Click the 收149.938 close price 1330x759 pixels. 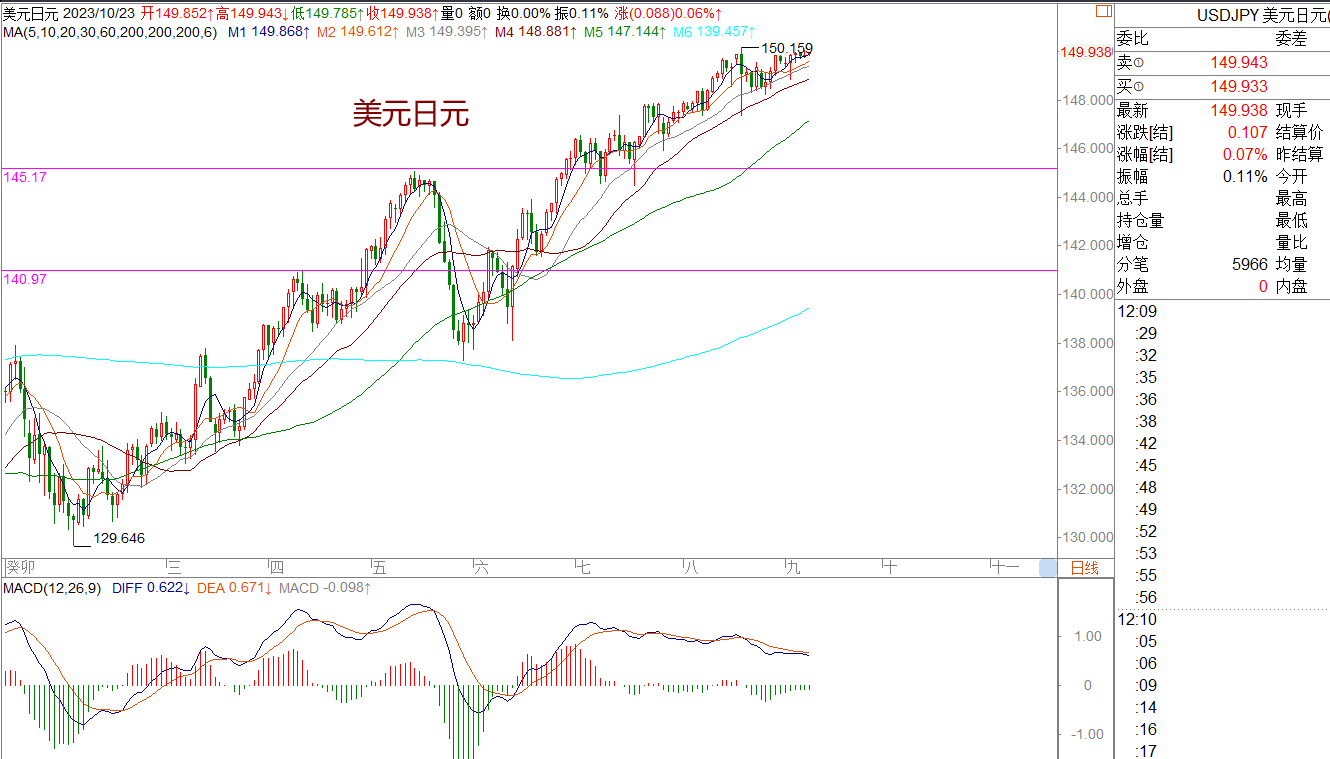tap(402, 13)
